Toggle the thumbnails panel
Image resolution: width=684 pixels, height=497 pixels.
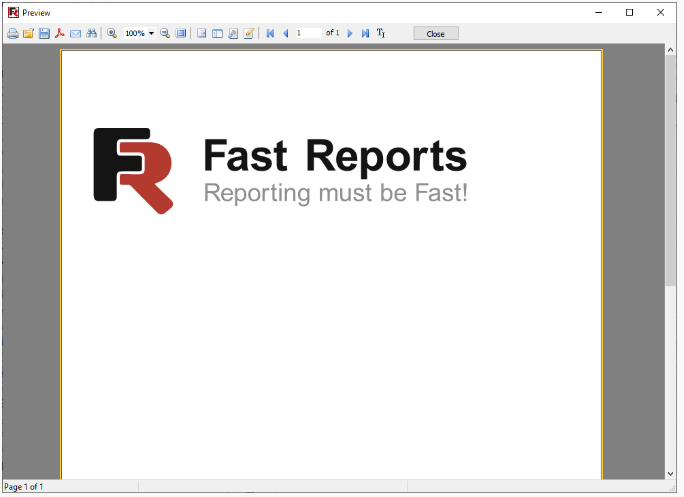[217, 33]
